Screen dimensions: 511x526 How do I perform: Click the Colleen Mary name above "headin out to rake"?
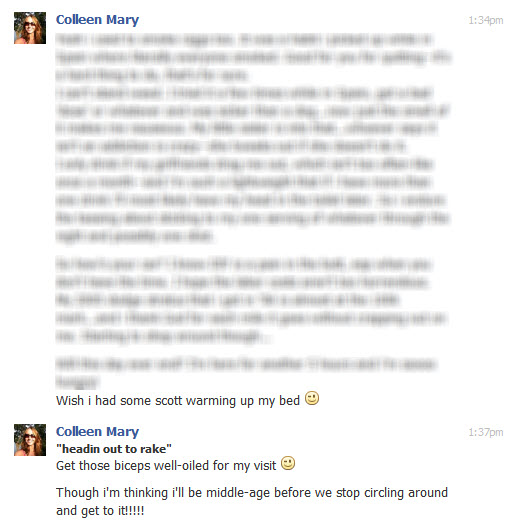click(97, 432)
